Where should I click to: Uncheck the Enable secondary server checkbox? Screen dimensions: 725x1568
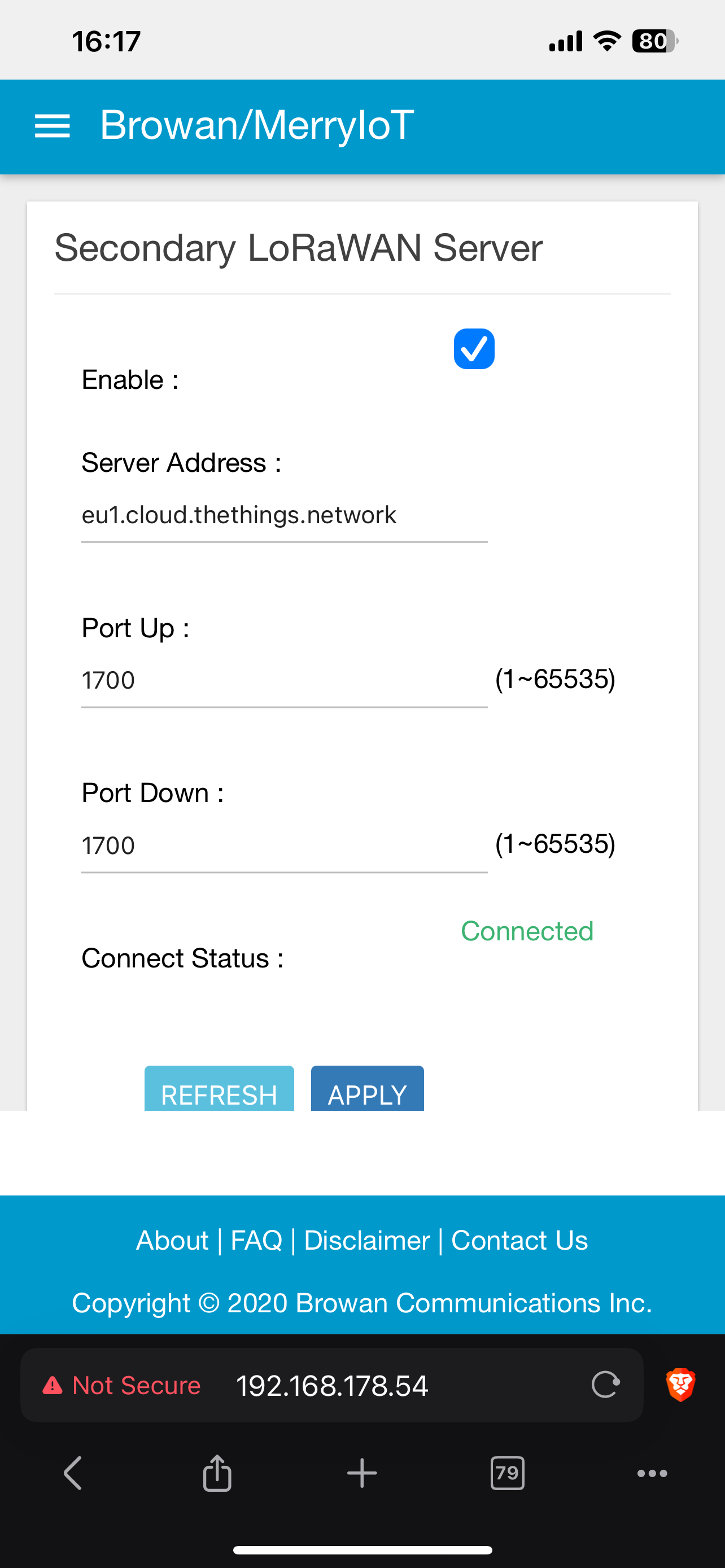click(x=474, y=349)
